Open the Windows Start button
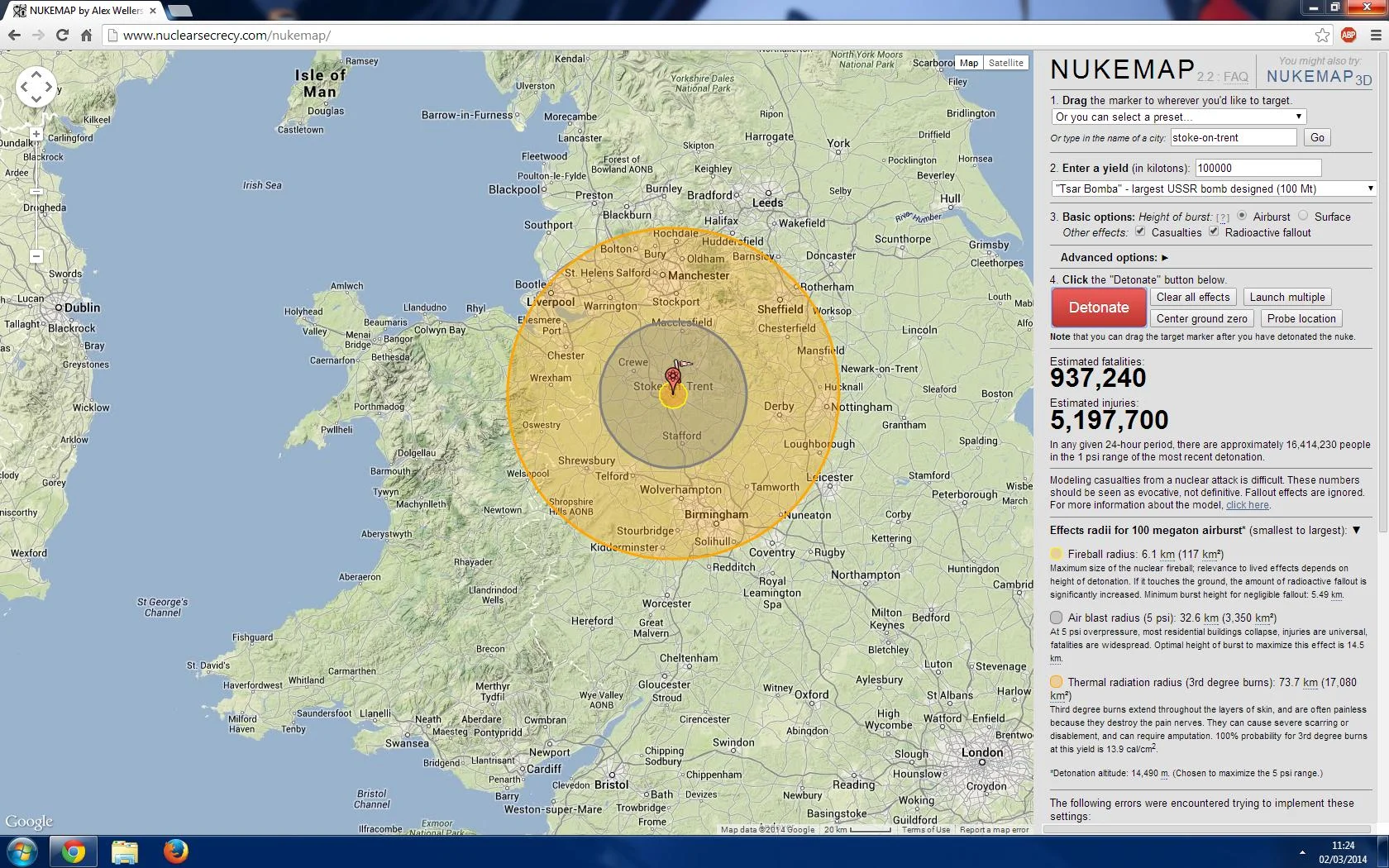This screenshot has height=868, width=1389. (21, 851)
